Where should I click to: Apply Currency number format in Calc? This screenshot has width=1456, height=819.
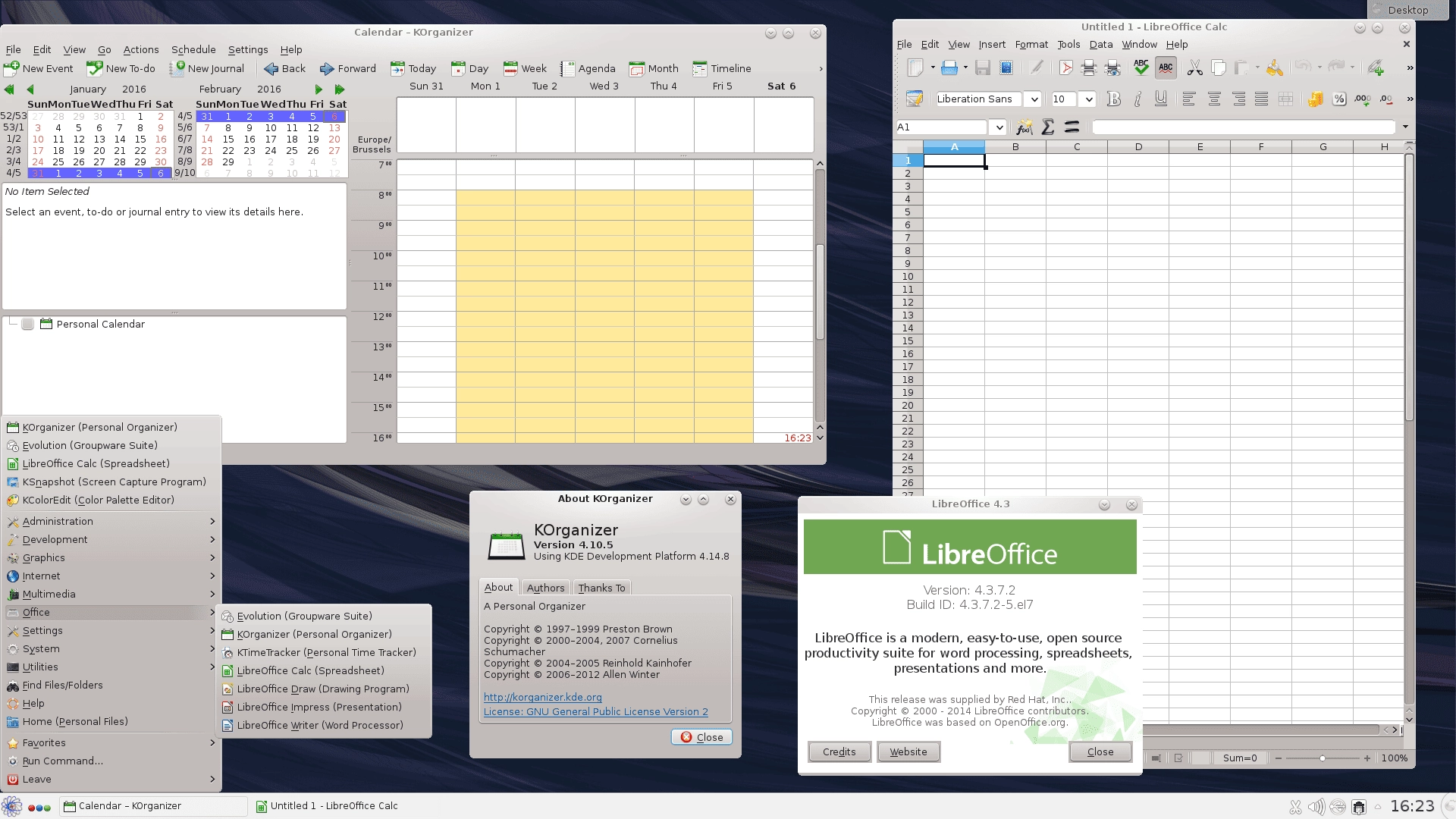tap(1316, 99)
